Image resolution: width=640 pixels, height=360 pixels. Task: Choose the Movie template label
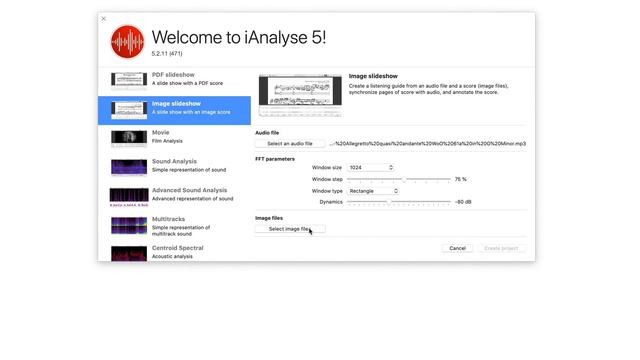pos(160,133)
